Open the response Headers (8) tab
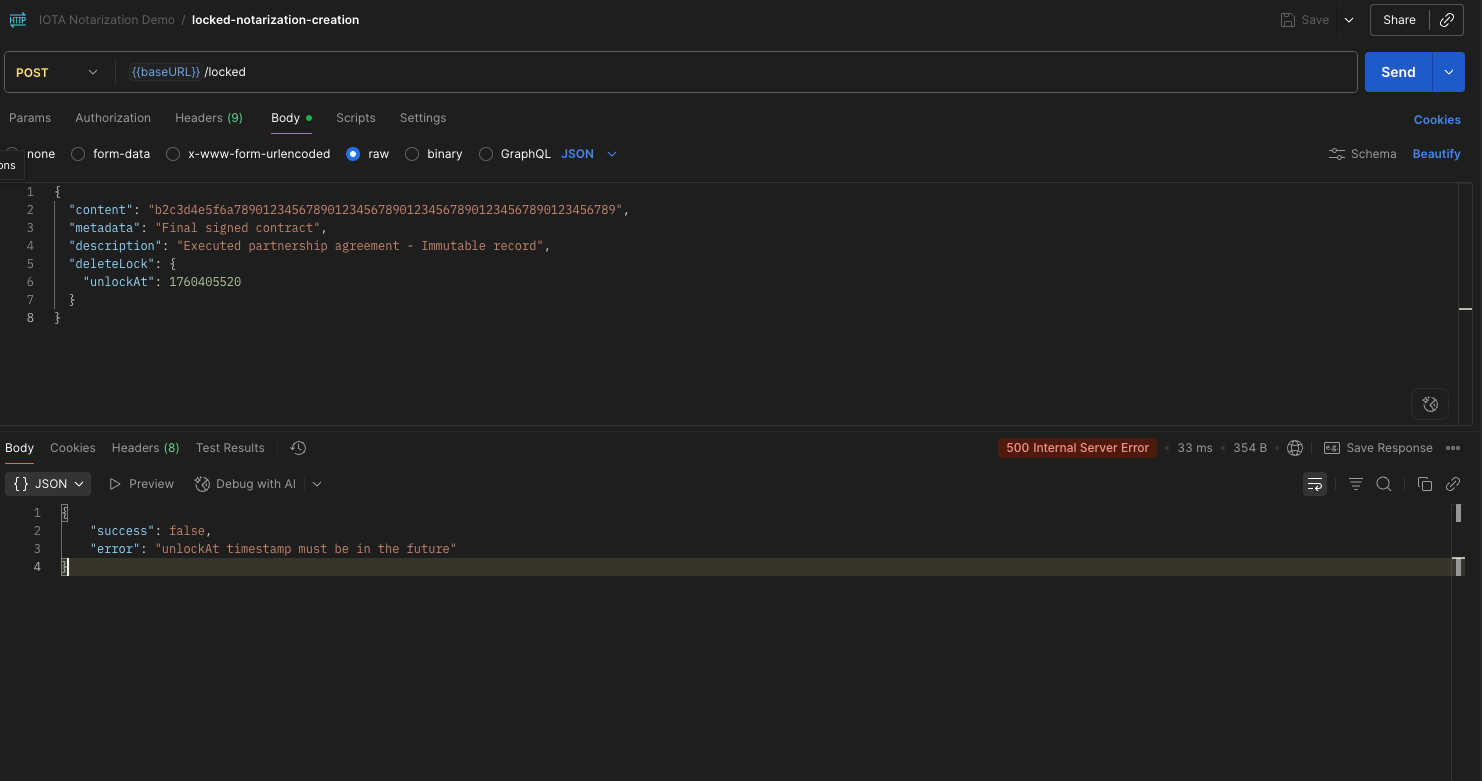The height and width of the screenshot is (781, 1482). [144, 448]
